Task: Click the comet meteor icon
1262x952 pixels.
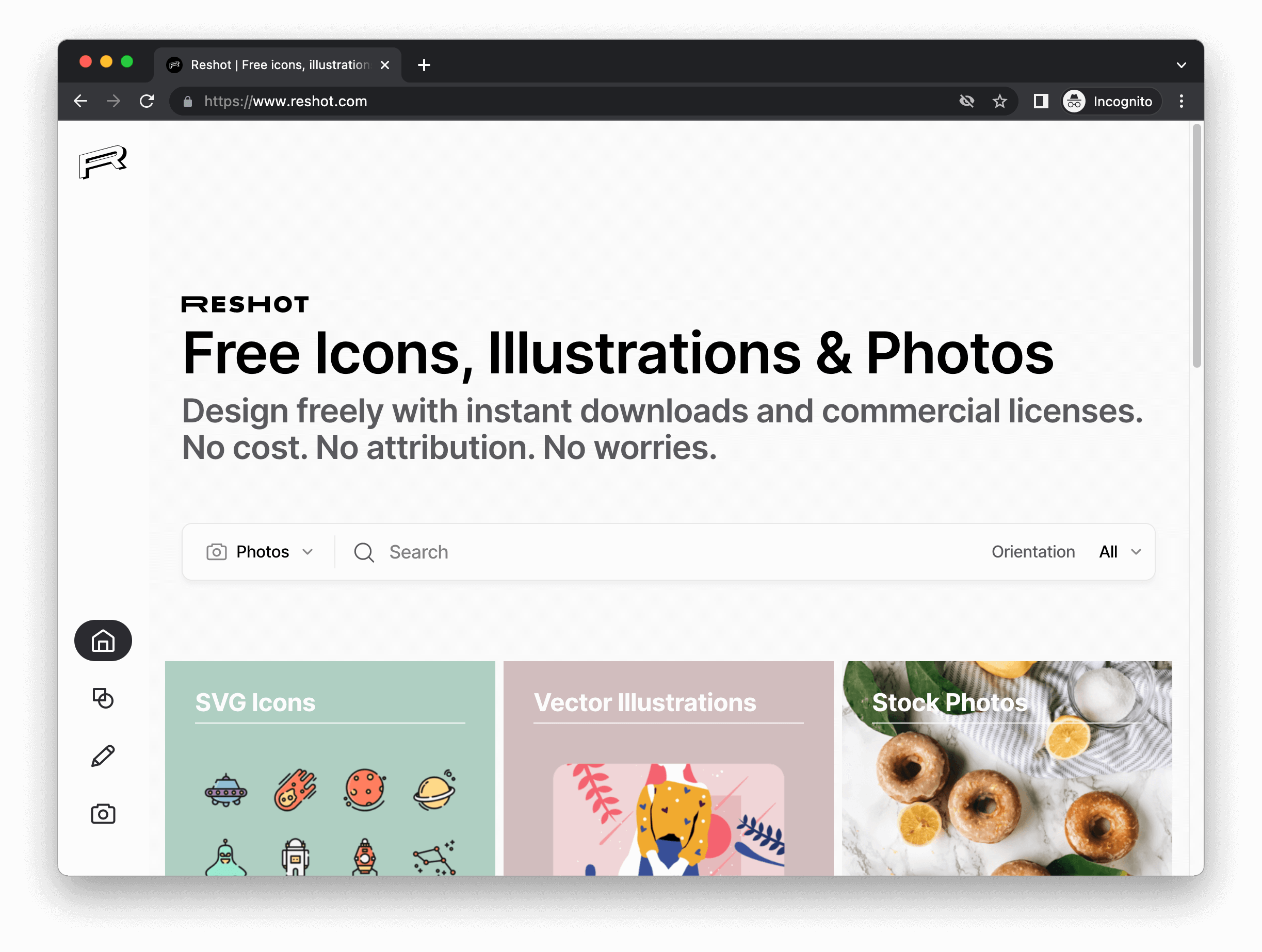Action: pos(295,790)
